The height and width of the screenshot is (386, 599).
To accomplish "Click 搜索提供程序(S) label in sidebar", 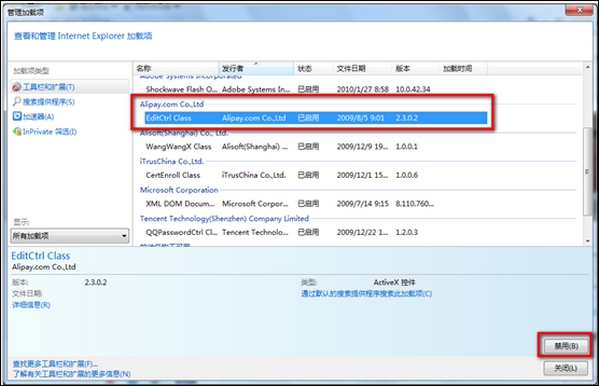I will point(49,102).
